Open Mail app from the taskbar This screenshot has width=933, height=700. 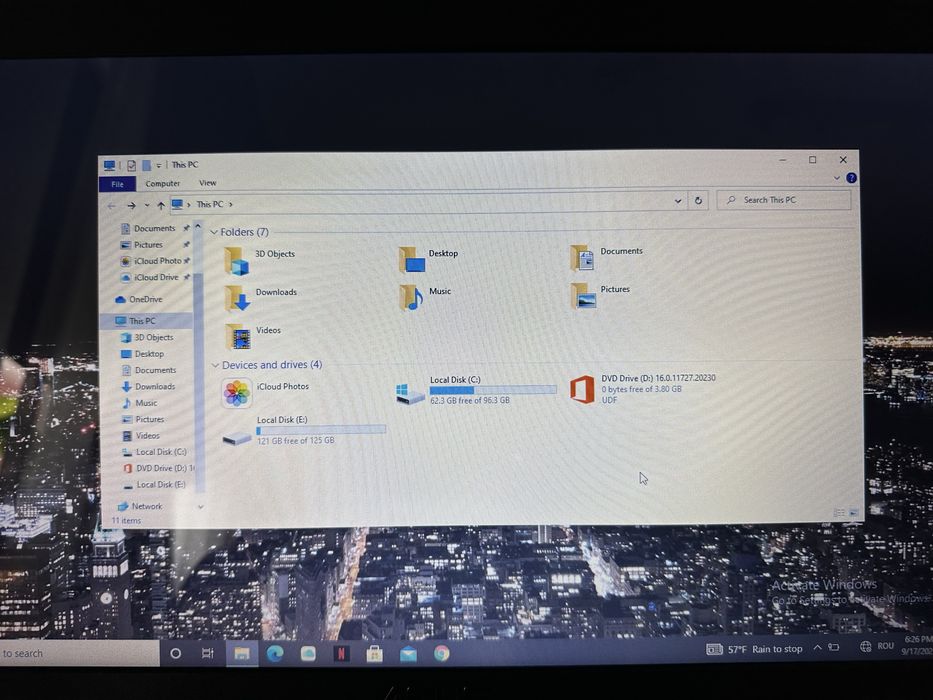408,654
